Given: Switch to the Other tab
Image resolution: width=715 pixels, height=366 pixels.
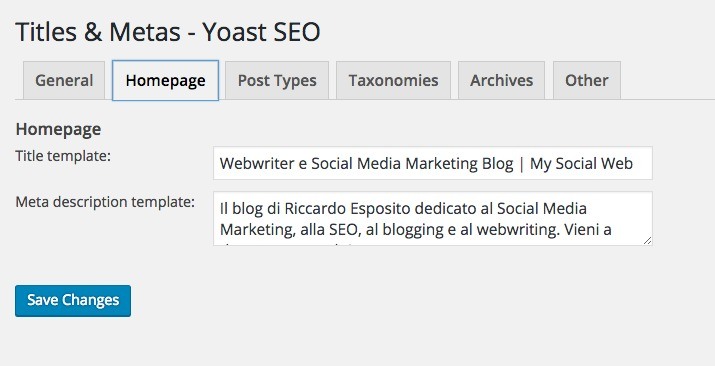Looking at the screenshot, I should point(587,81).
